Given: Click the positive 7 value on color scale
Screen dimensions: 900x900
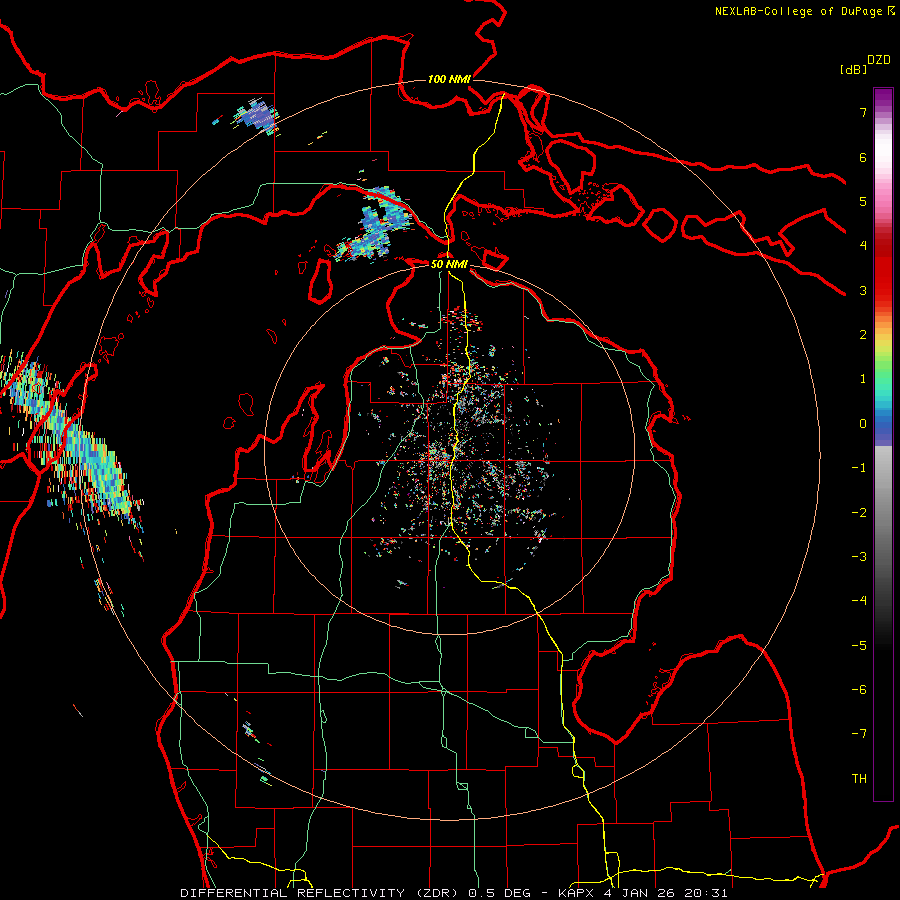Looking at the screenshot, I should coord(863,112).
